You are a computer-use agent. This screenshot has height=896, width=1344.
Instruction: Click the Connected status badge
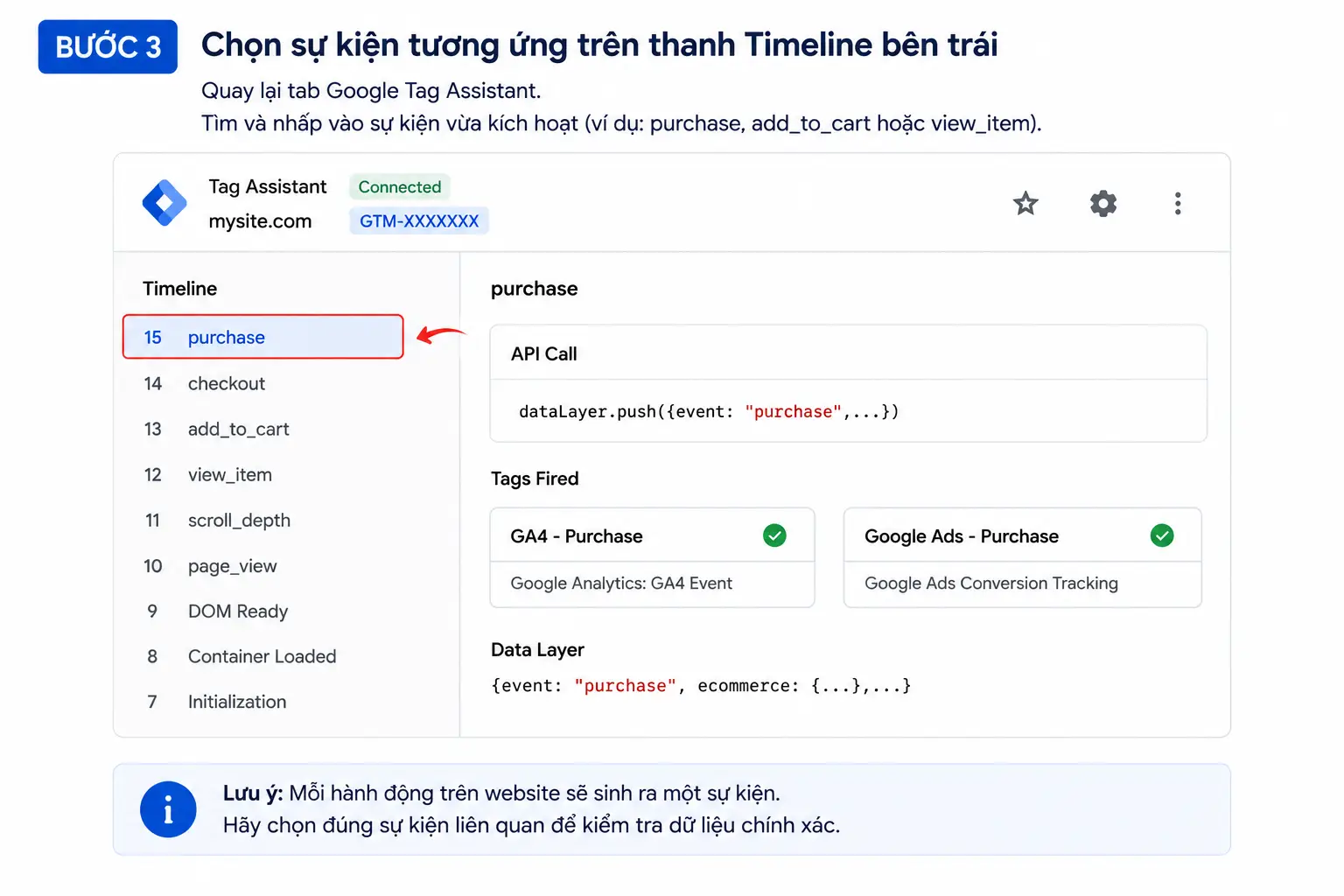click(400, 186)
